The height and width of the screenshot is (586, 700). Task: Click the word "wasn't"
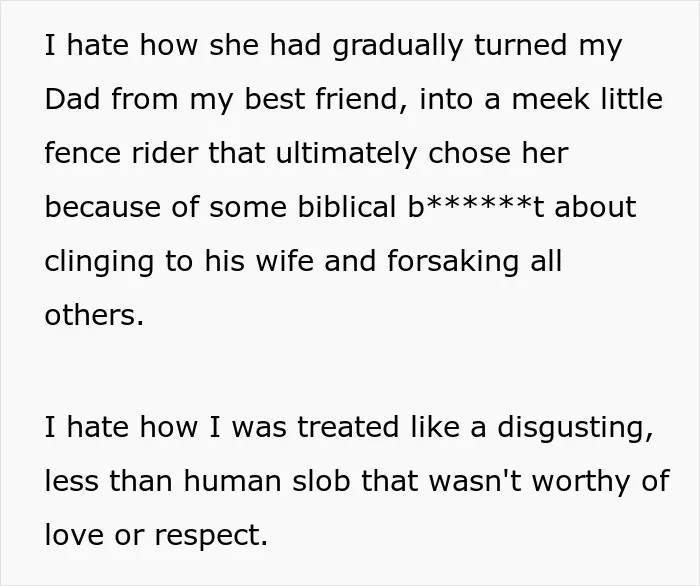click(x=475, y=481)
